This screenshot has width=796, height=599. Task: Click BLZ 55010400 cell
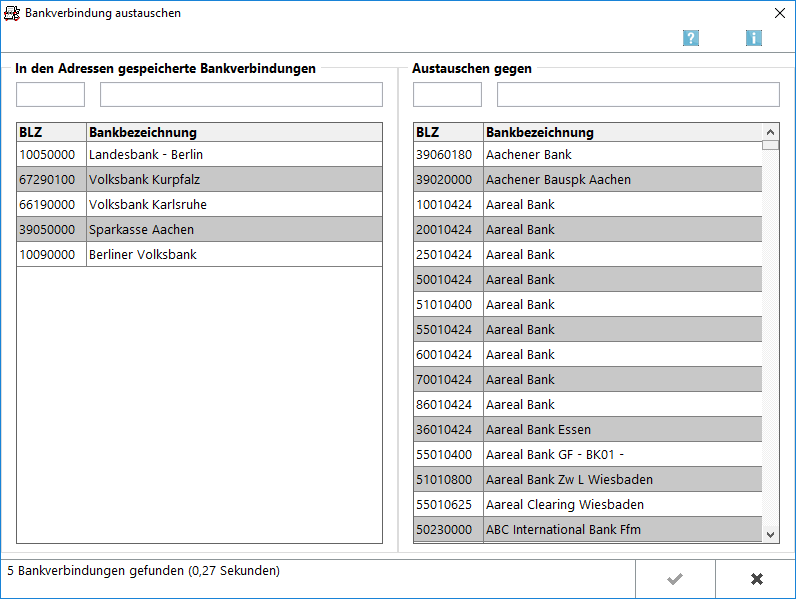pos(448,454)
